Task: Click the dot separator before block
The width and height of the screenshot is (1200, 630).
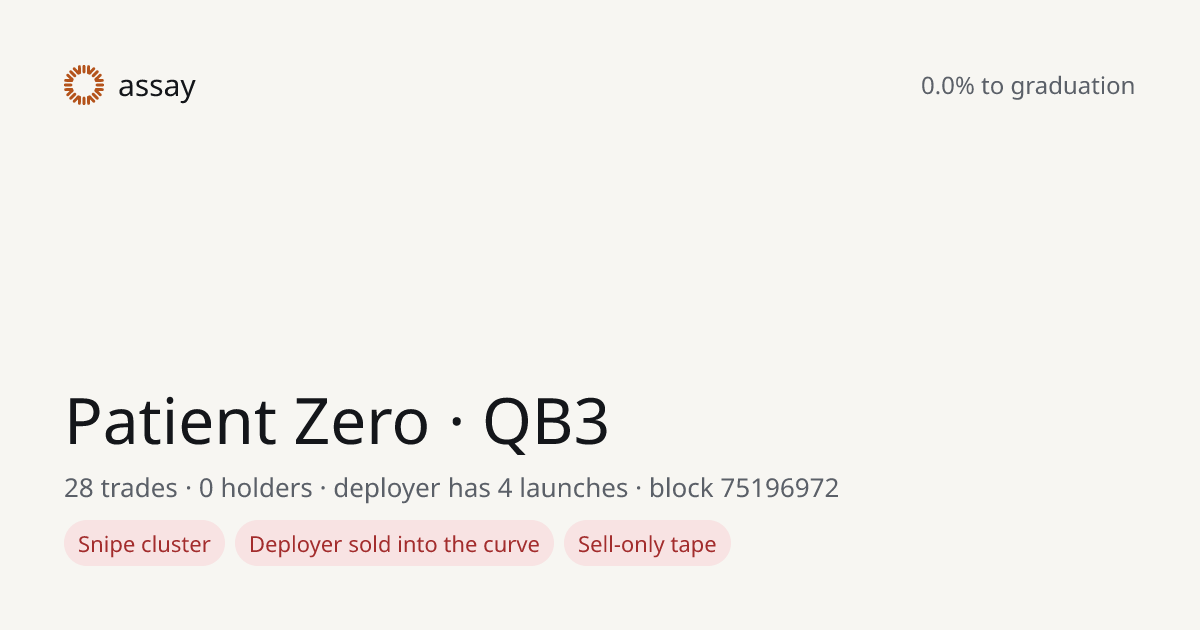Action: (638, 489)
